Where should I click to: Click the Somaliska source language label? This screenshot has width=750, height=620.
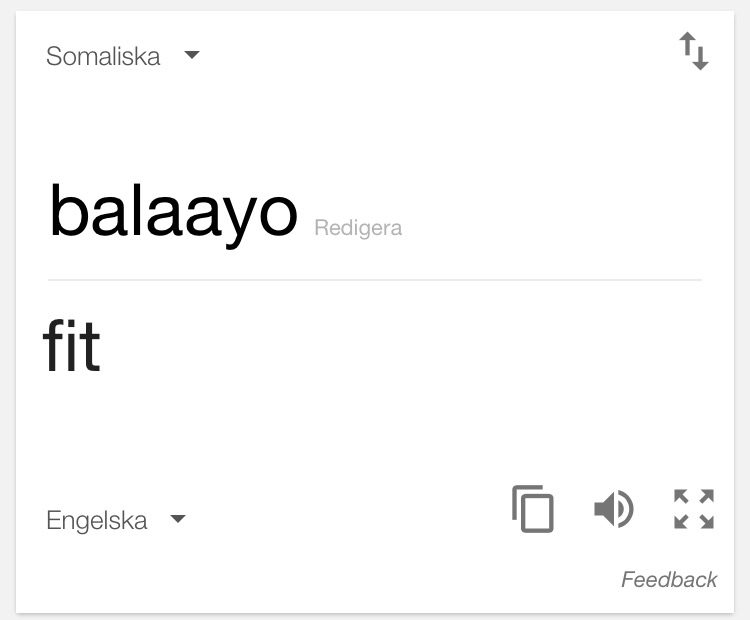(x=103, y=56)
